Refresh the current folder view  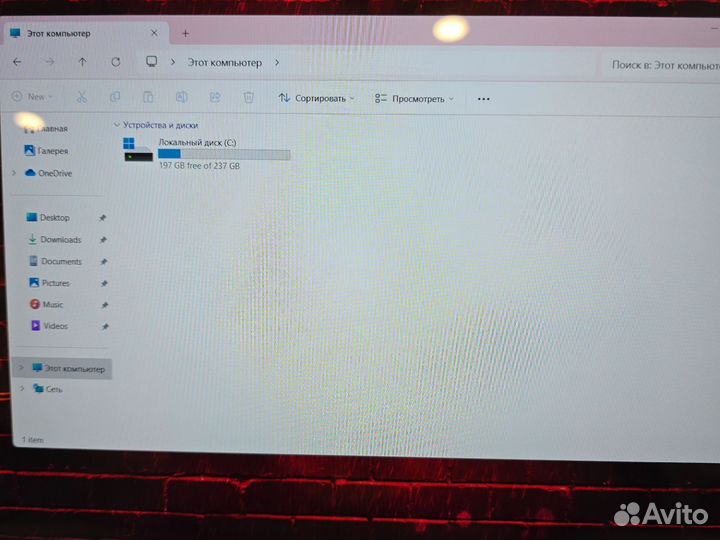tap(116, 62)
